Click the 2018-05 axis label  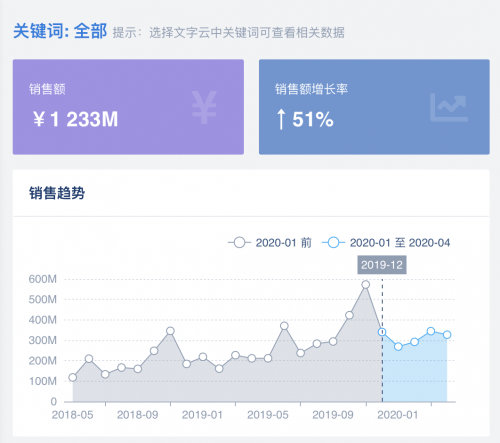click(x=72, y=415)
